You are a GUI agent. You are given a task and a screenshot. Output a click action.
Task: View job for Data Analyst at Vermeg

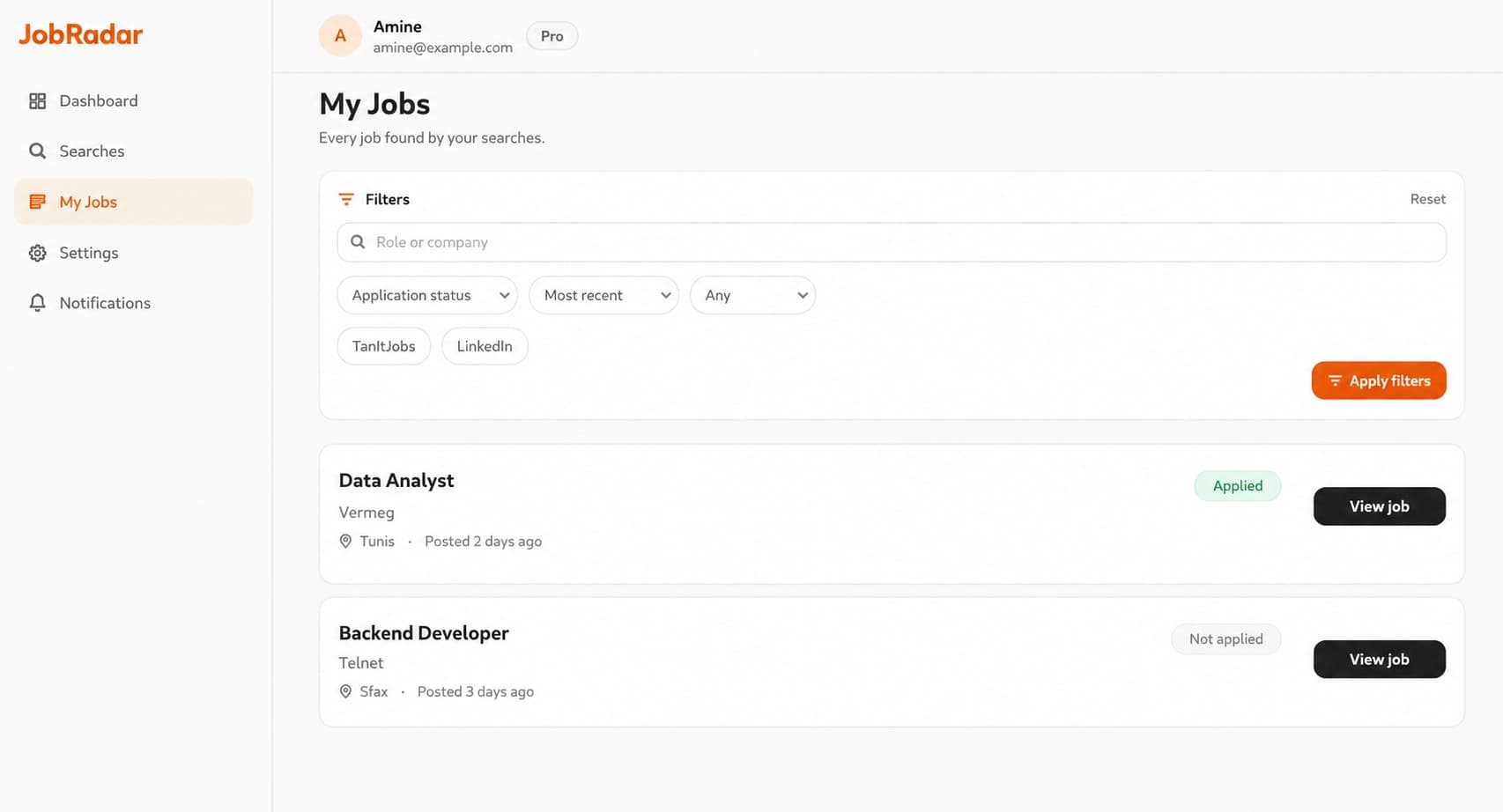(1379, 506)
